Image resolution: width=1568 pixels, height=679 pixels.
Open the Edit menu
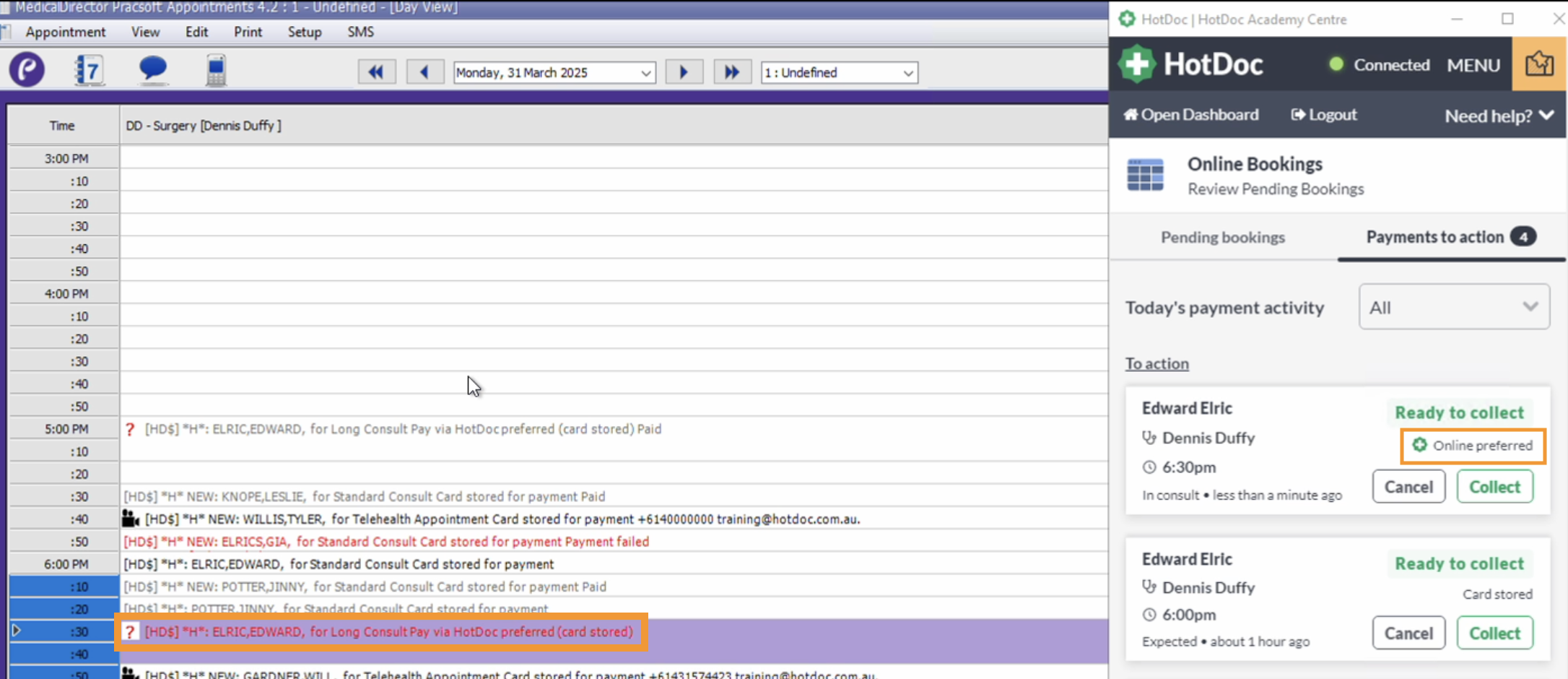point(196,32)
